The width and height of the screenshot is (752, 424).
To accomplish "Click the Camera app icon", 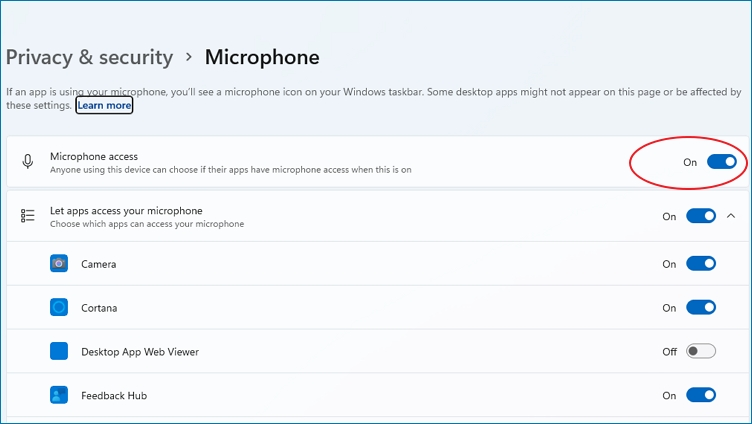I will click(x=59, y=263).
